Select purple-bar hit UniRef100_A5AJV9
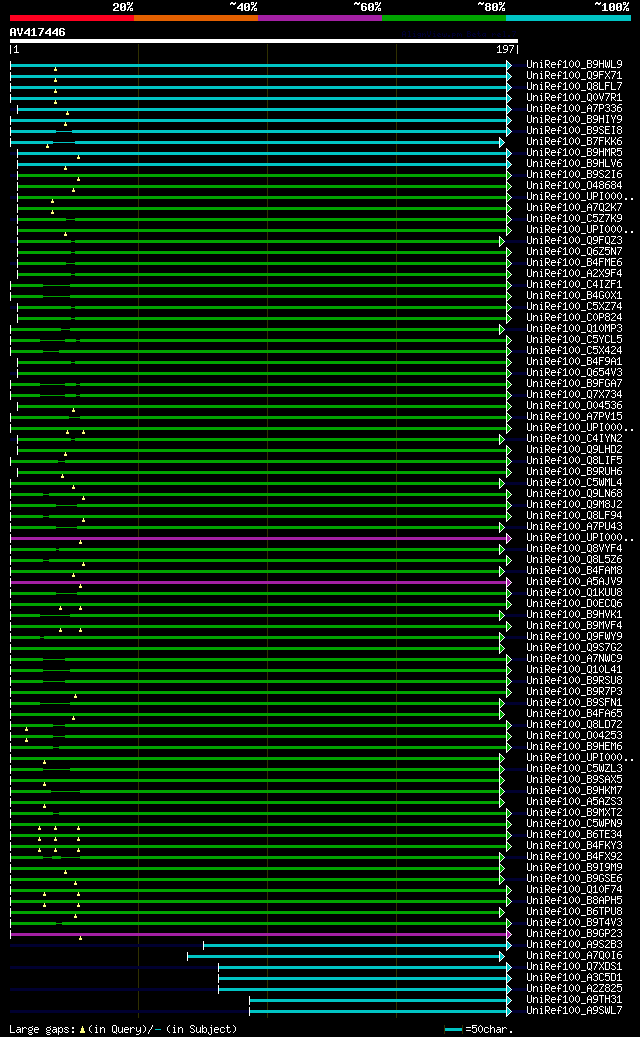This screenshot has height=1037, width=640. click(x=574, y=581)
